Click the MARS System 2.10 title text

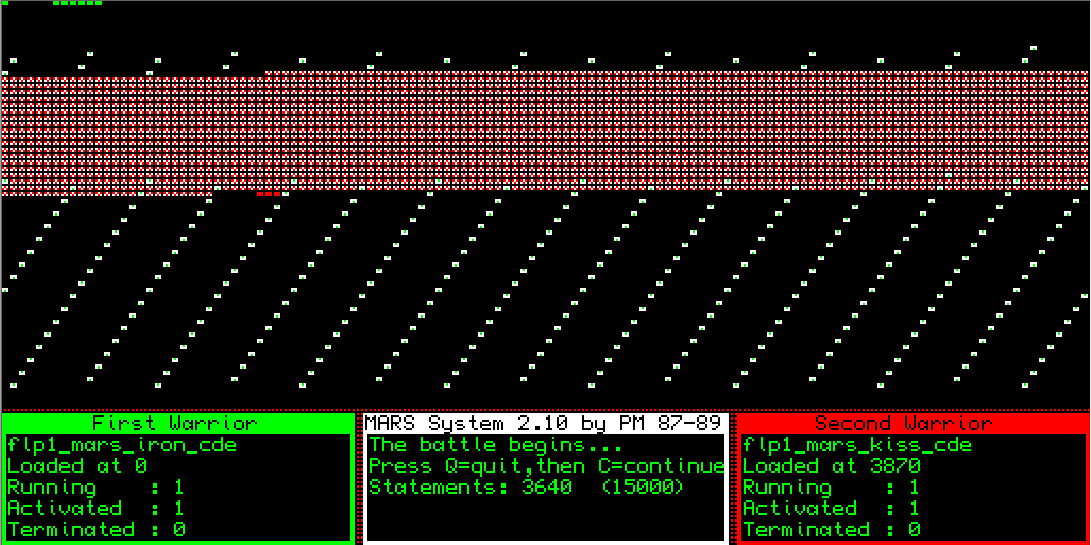pos(545,423)
